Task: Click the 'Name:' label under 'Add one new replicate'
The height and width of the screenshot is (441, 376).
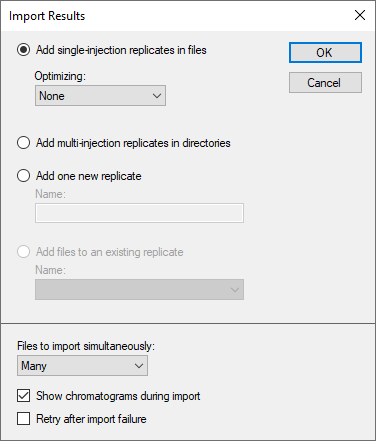Action: coord(51,194)
